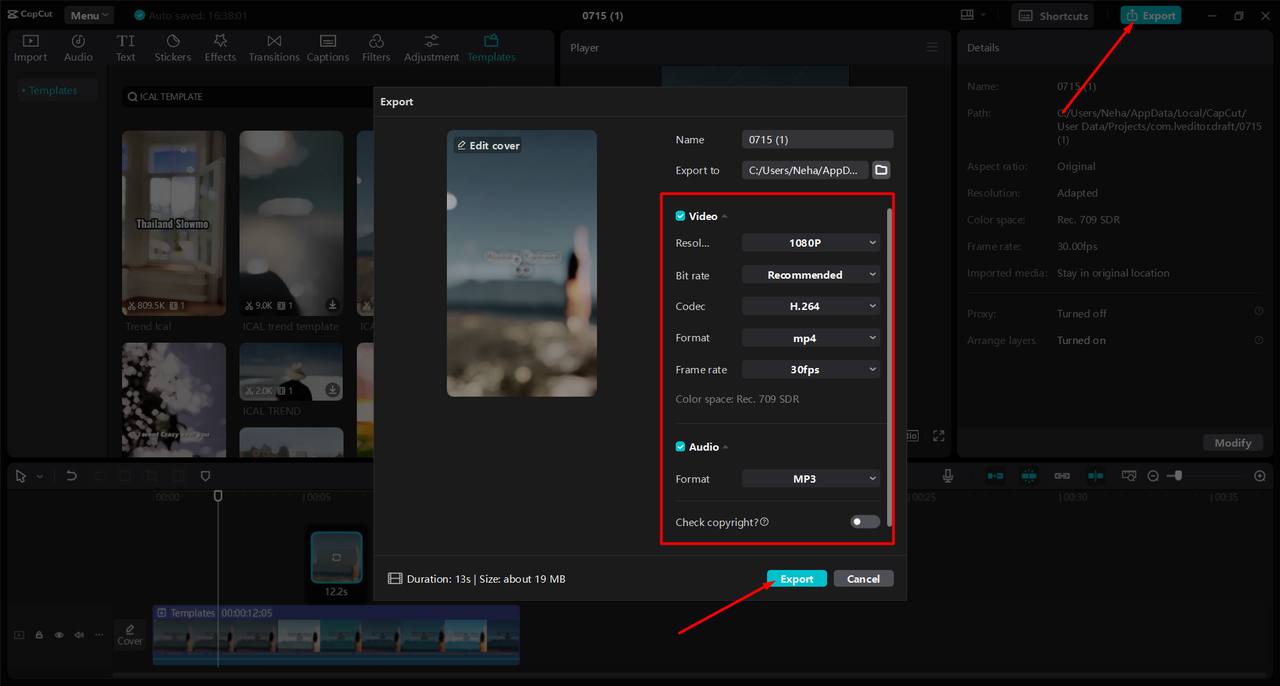Open the Player panel menu icon
The width and height of the screenshot is (1280, 686).
click(x=932, y=48)
